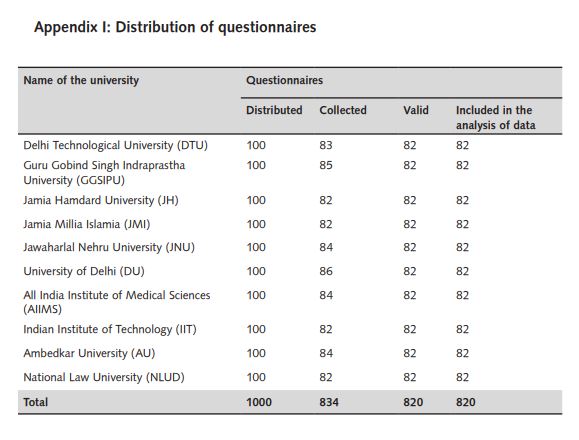Click Guru Gobind Singh Indraprastha University name

click(x=104, y=172)
